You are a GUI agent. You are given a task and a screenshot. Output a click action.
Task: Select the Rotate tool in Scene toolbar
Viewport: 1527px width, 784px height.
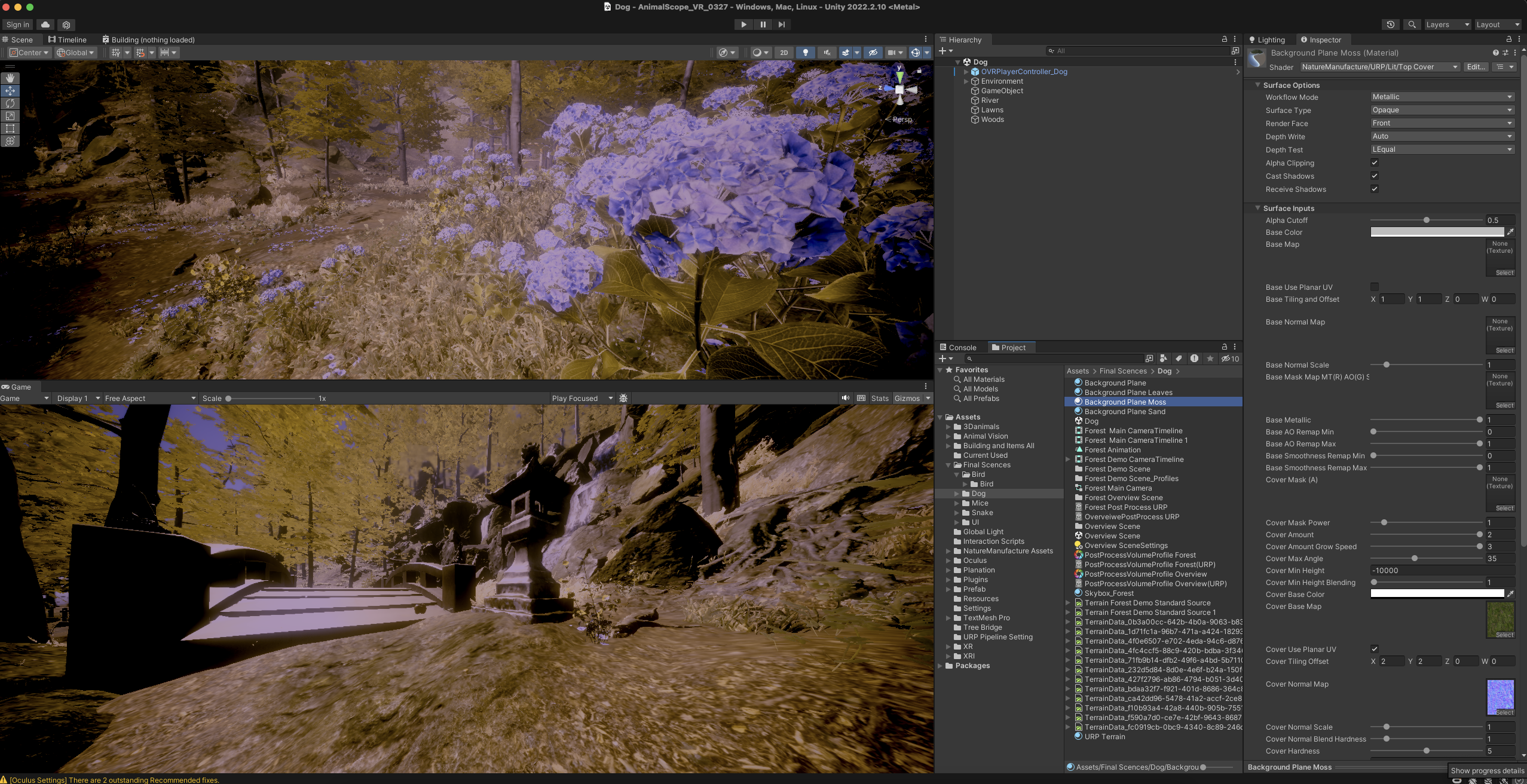[10, 103]
